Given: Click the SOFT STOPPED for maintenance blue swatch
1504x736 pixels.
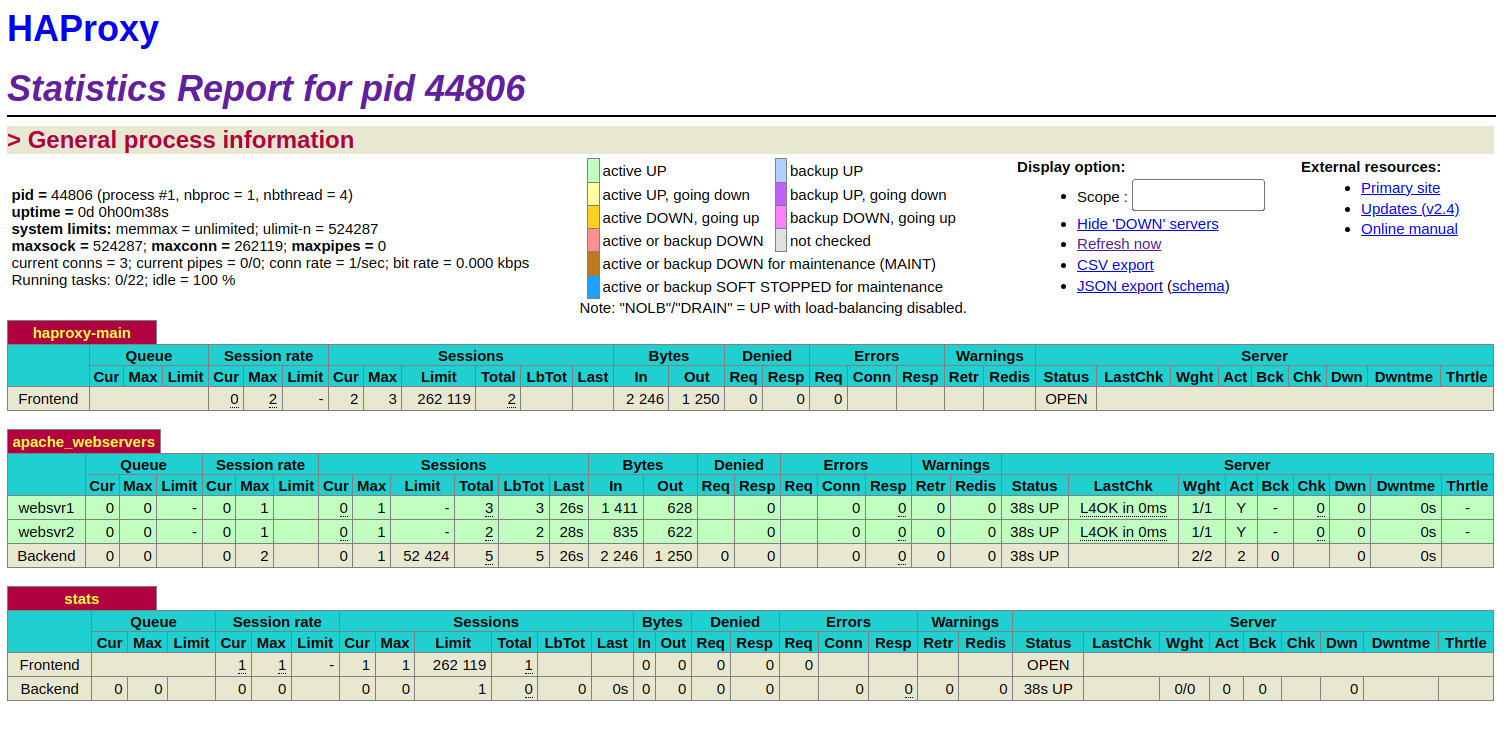Looking at the screenshot, I should 593,286.
